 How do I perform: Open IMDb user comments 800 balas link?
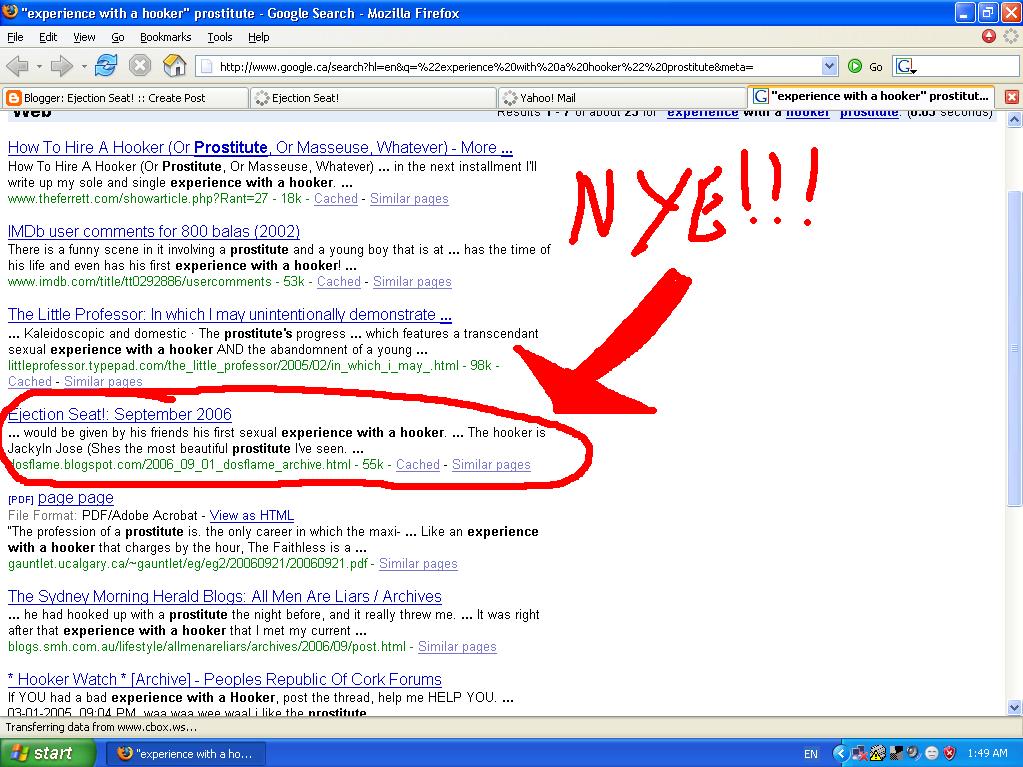(154, 232)
